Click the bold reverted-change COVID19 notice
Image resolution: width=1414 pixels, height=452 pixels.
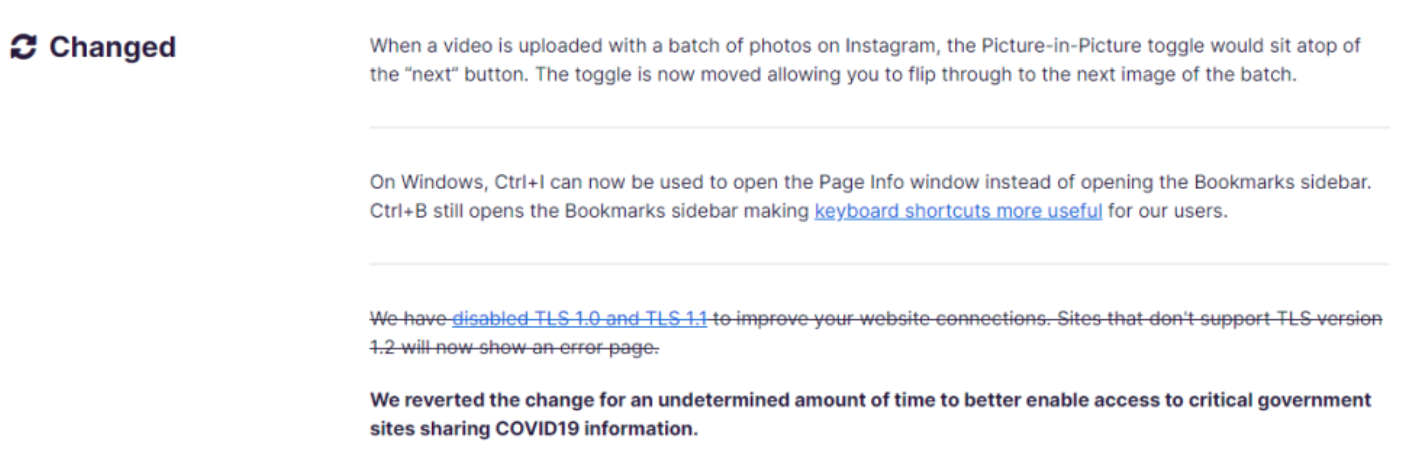870,414
